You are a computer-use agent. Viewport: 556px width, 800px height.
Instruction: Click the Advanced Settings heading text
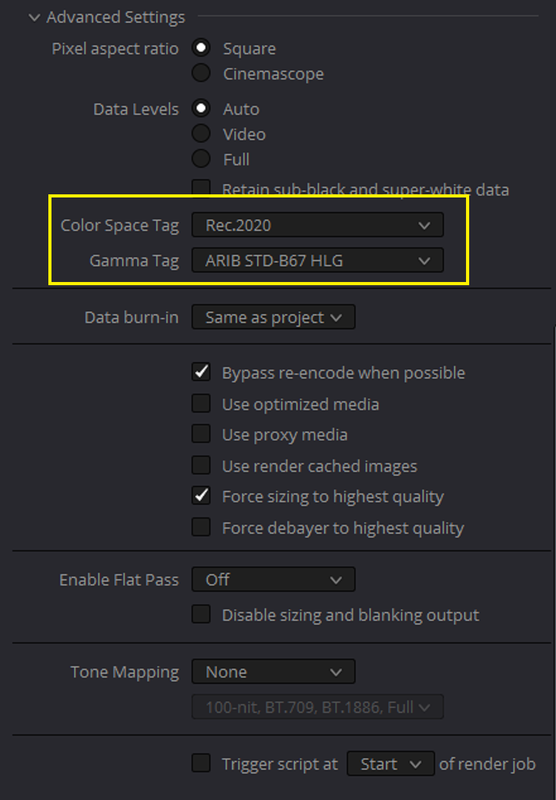(116, 18)
